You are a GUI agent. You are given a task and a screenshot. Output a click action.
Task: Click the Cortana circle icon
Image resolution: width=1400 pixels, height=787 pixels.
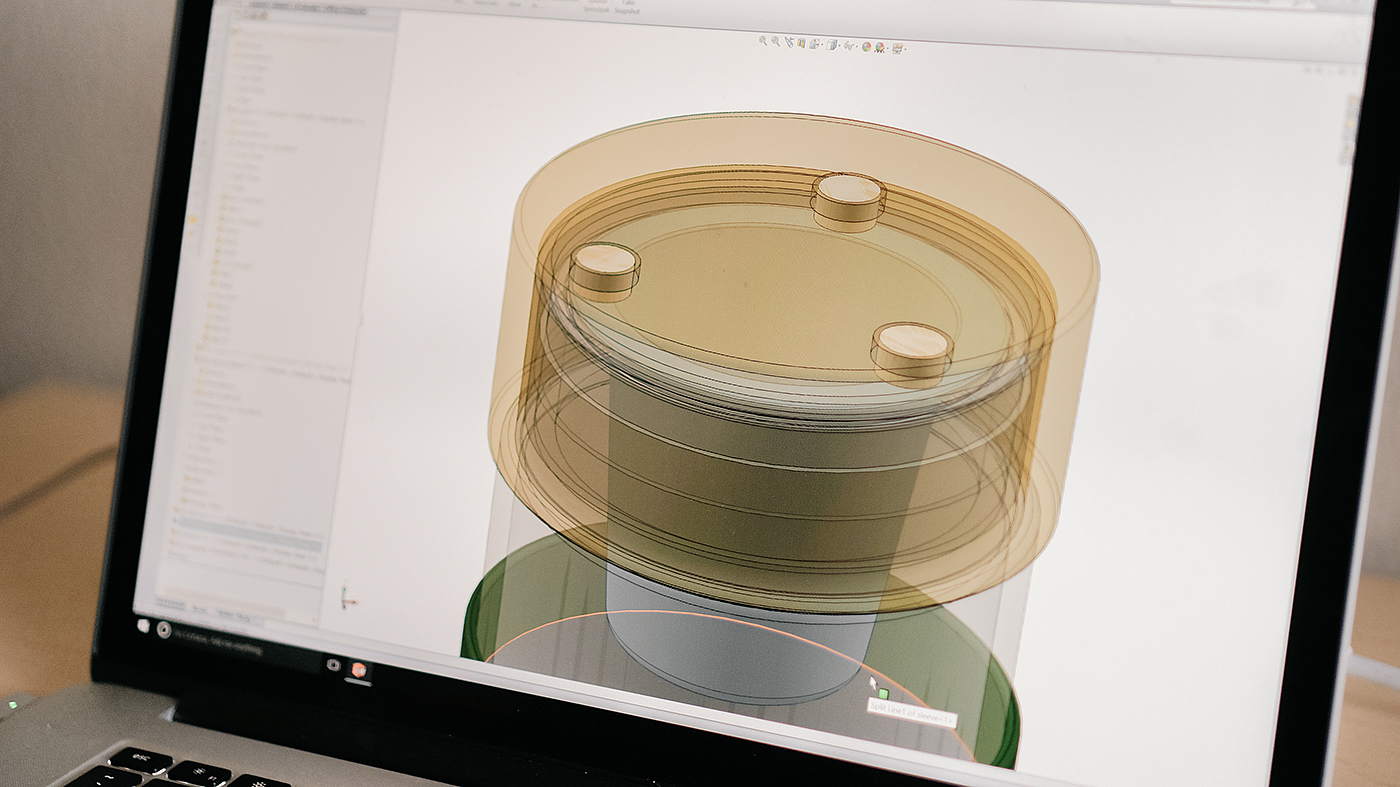(164, 630)
